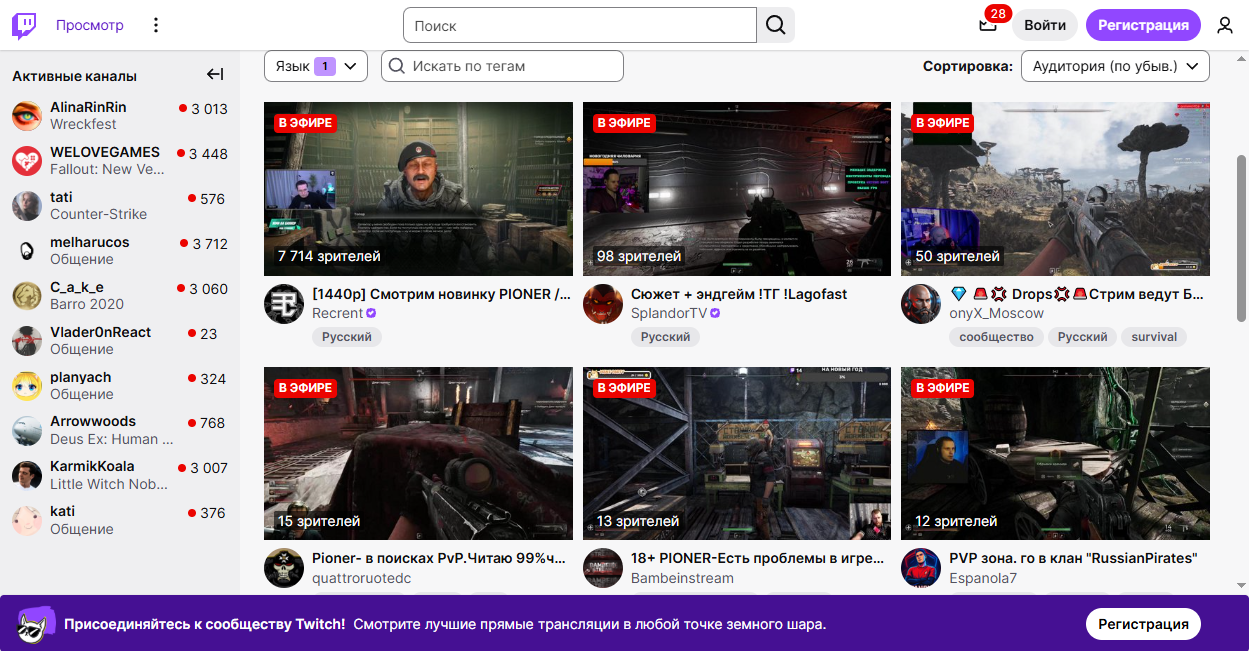Screen dimensions: 1249x651
Task: Open Arrowwoods channel avatar
Action: tap(27, 430)
